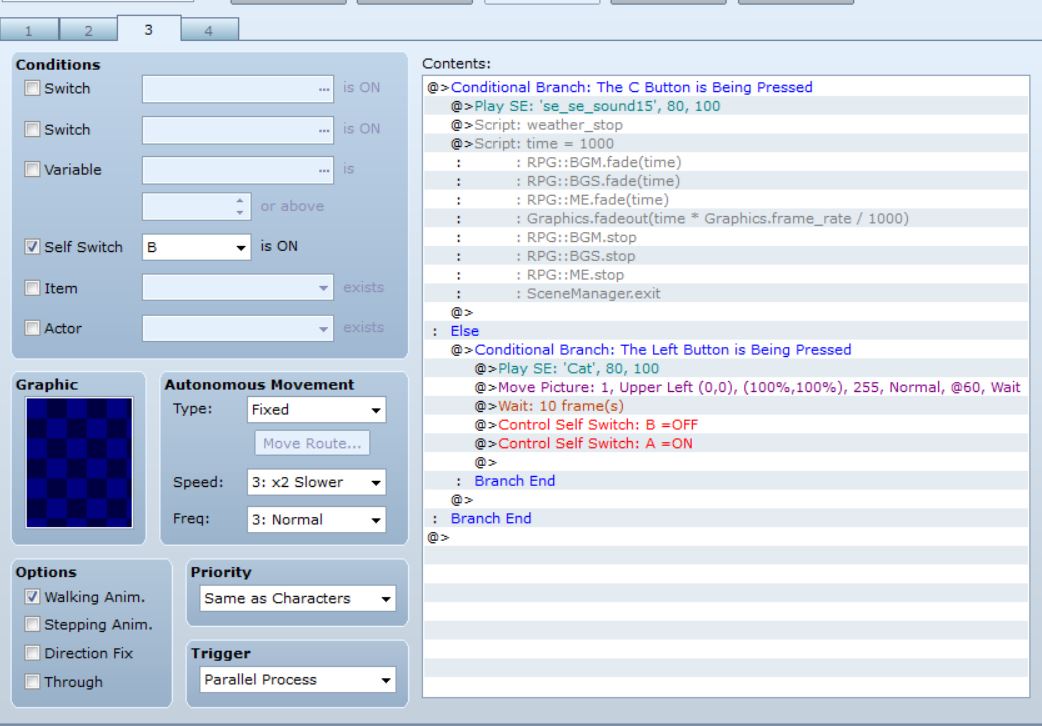
Task: Select the Play SE 'Cat' command
Action: pyautogui.click(x=726, y=368)
